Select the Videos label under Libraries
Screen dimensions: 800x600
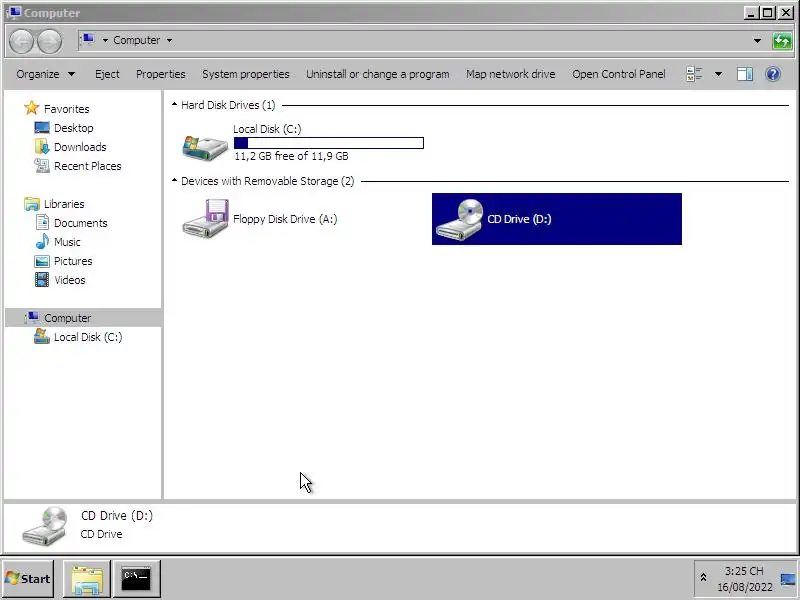click(70, 280)
